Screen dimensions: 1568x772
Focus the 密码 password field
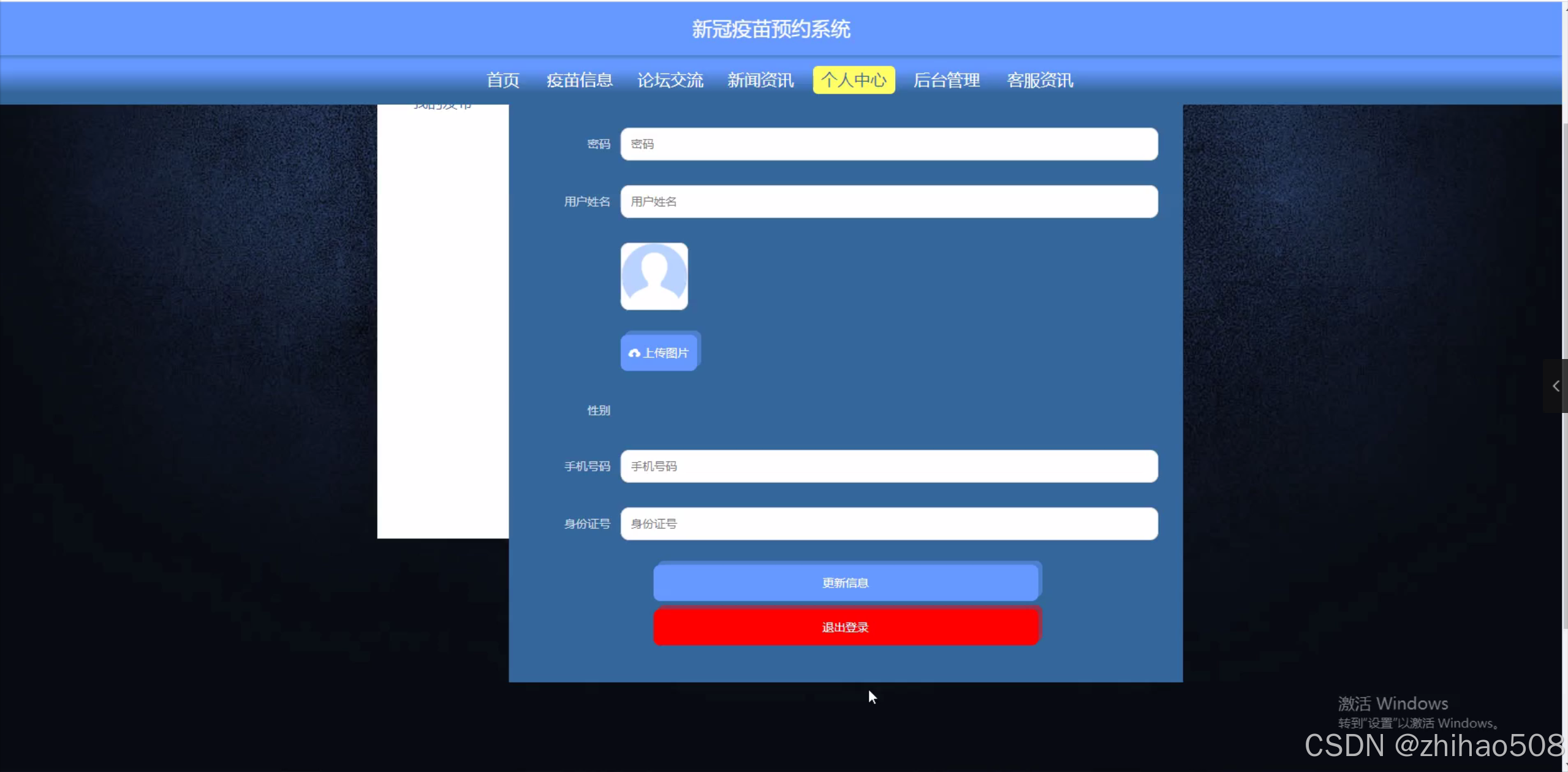pos(888,144)
